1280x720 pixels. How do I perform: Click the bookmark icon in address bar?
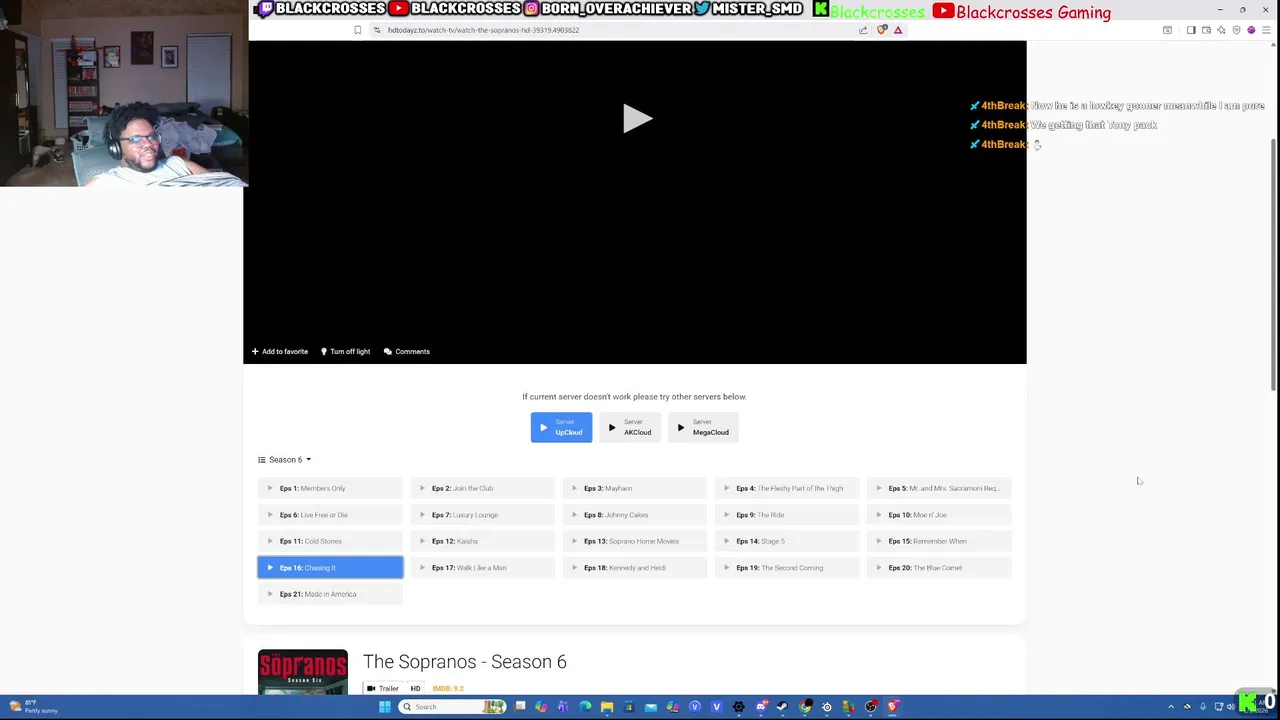(357, 30)
